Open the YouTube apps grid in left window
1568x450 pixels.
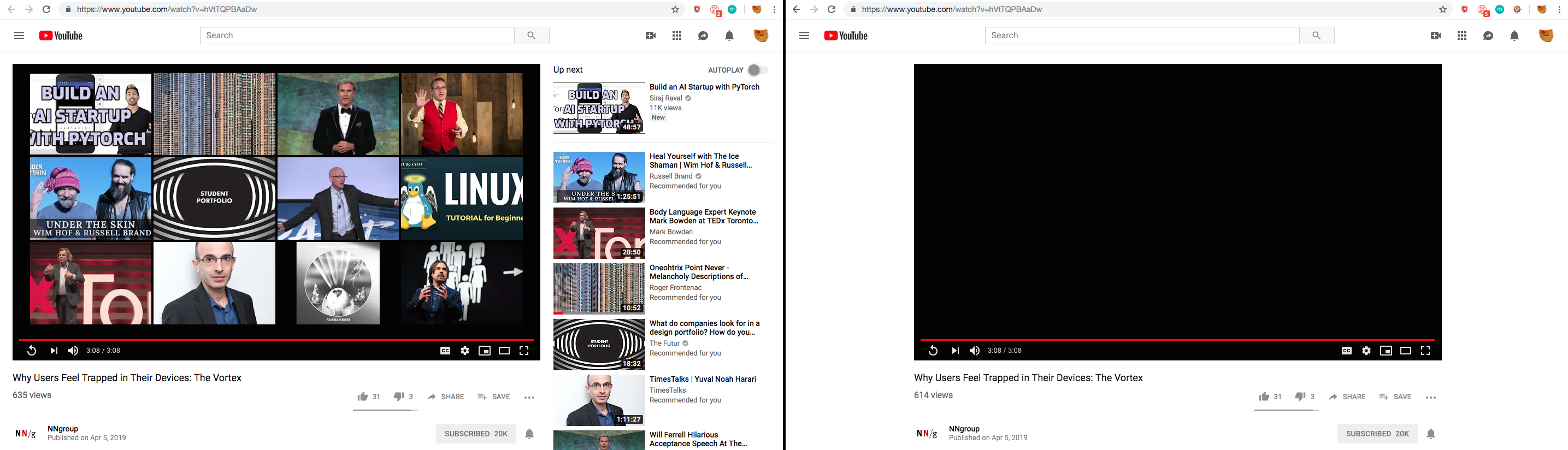click(677, 35)
